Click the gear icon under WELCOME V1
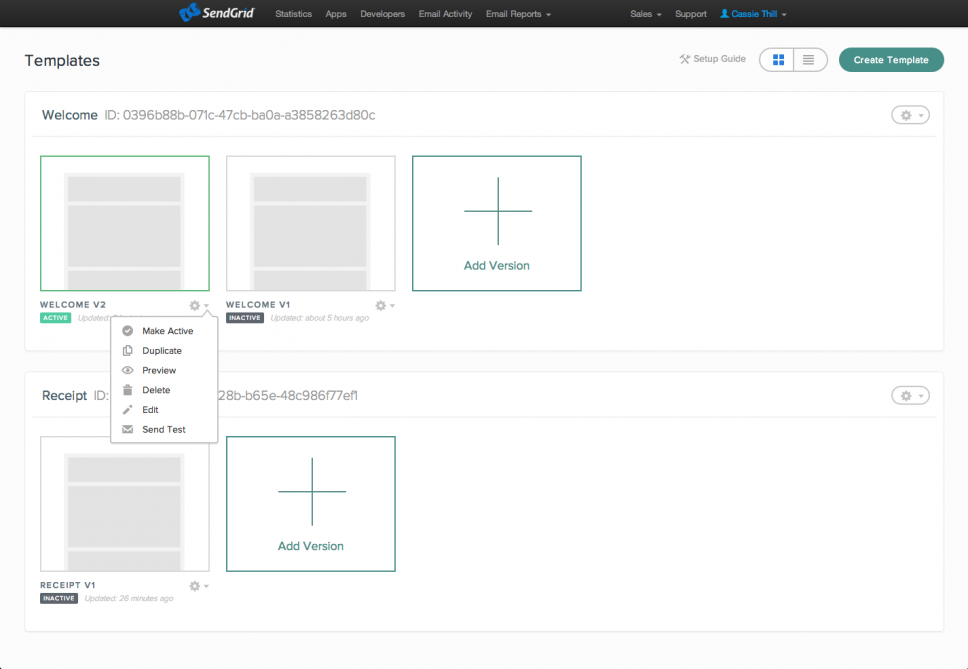 (380, 305)
